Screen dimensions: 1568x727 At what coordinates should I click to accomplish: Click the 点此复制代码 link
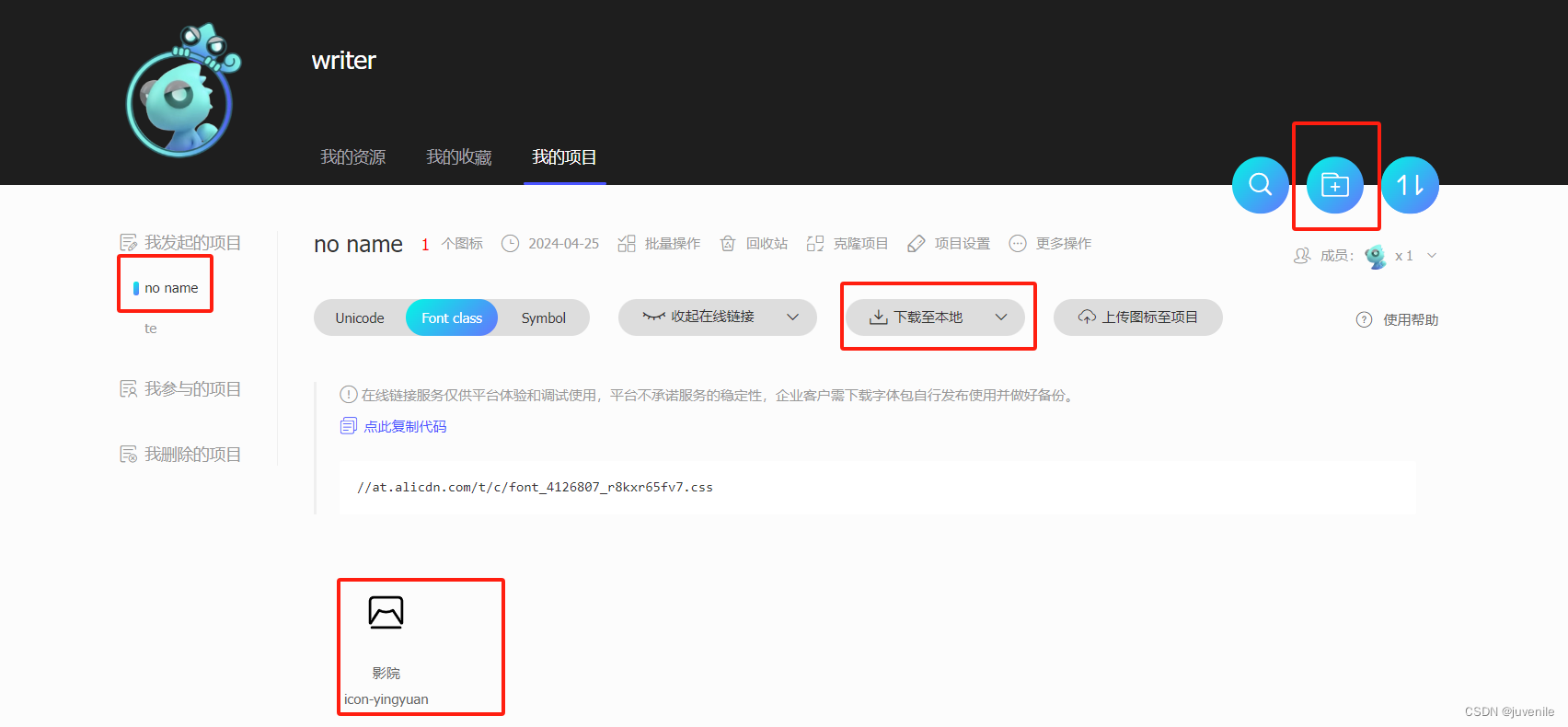click(x=405, y=426)
